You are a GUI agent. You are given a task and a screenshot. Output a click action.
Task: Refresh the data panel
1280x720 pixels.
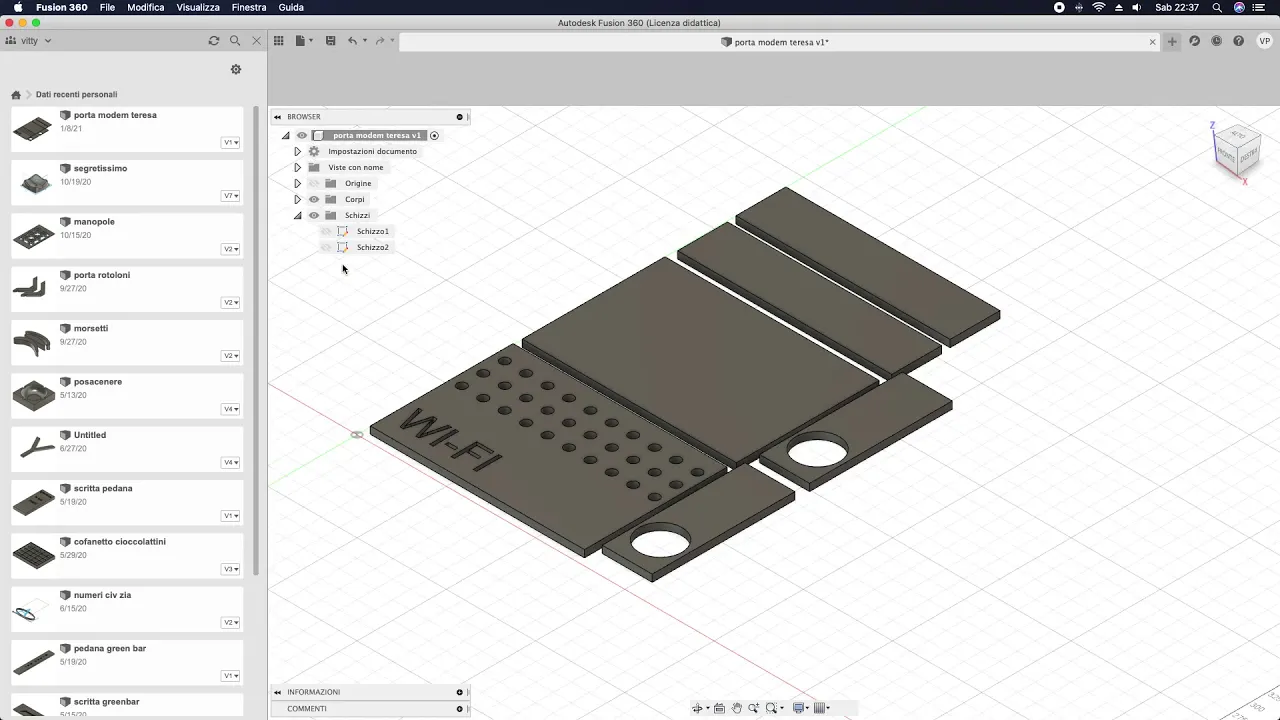click(x=213, y=41)
